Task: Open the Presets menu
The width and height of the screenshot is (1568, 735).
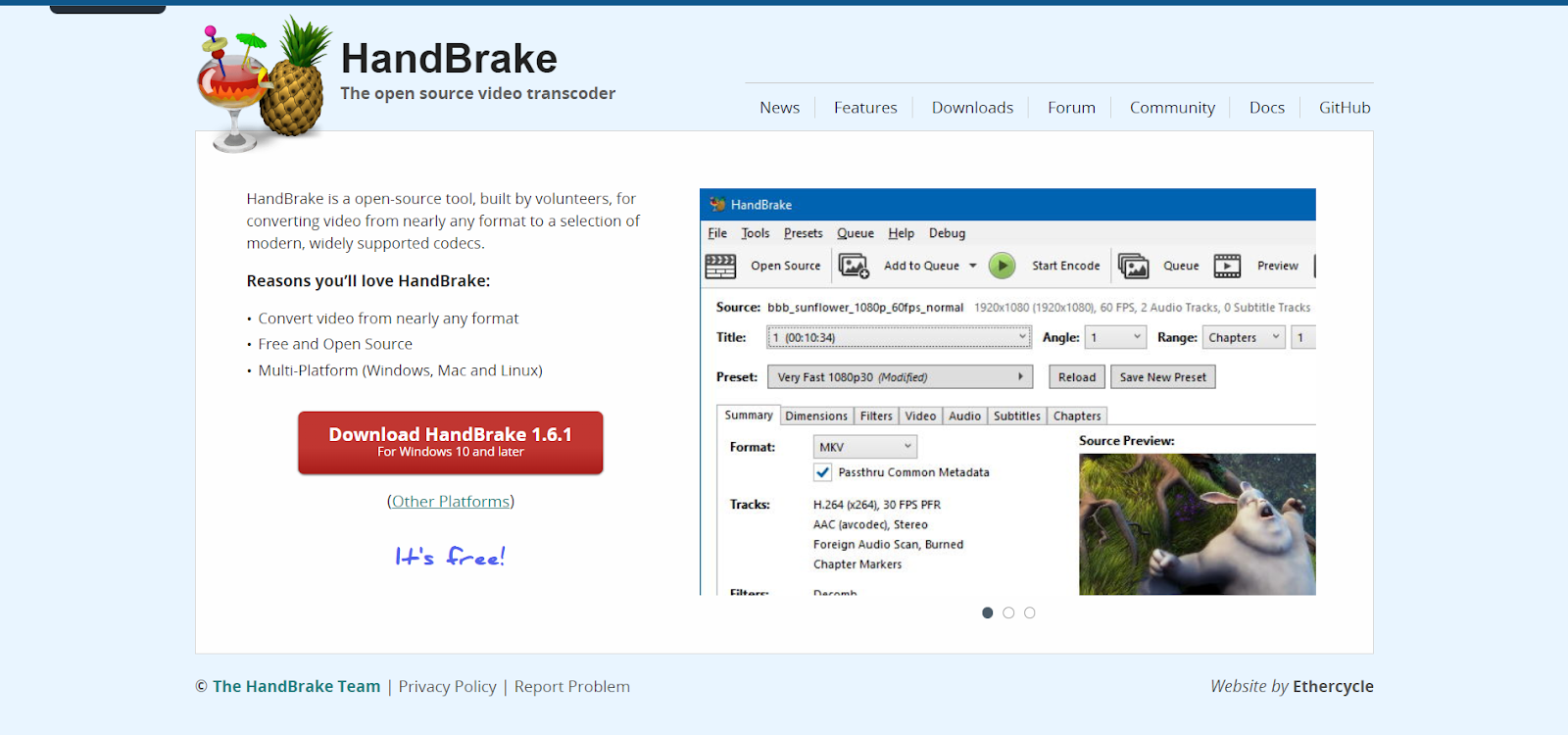Action: (803, 233)
